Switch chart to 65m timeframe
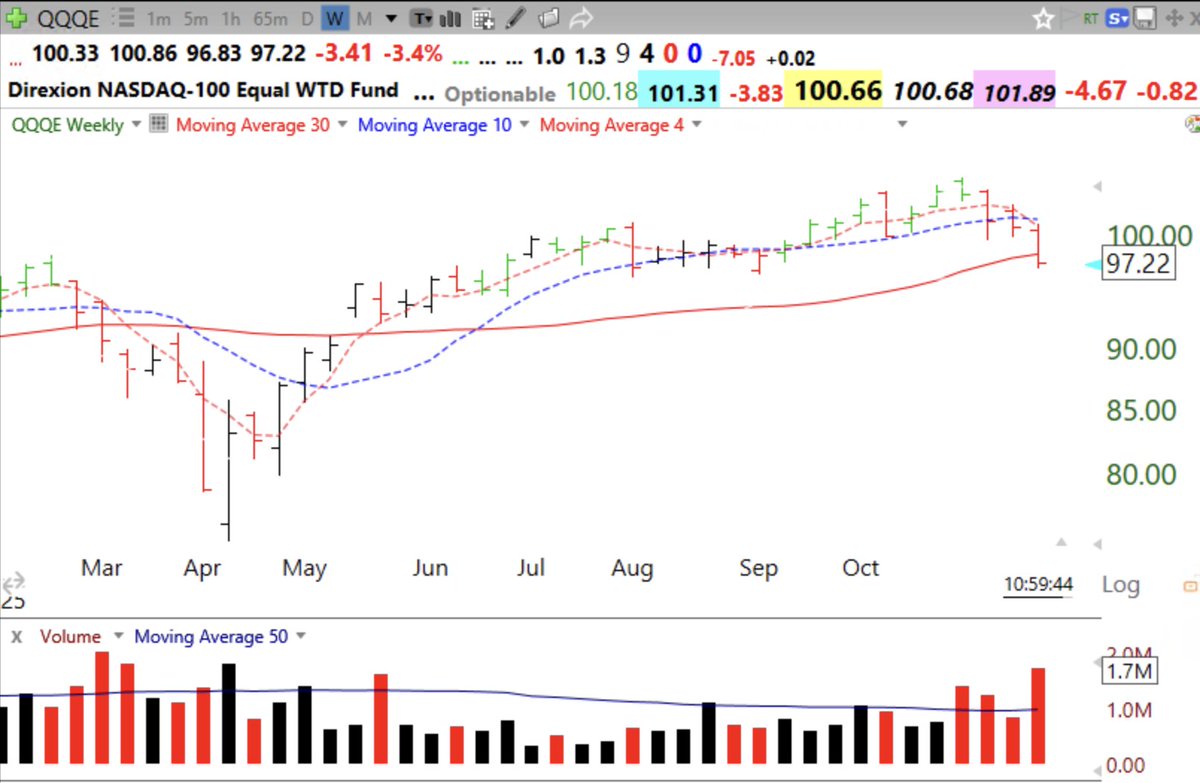The height and width of the screenshot is (783, 1200). click(x=270, y=18)
